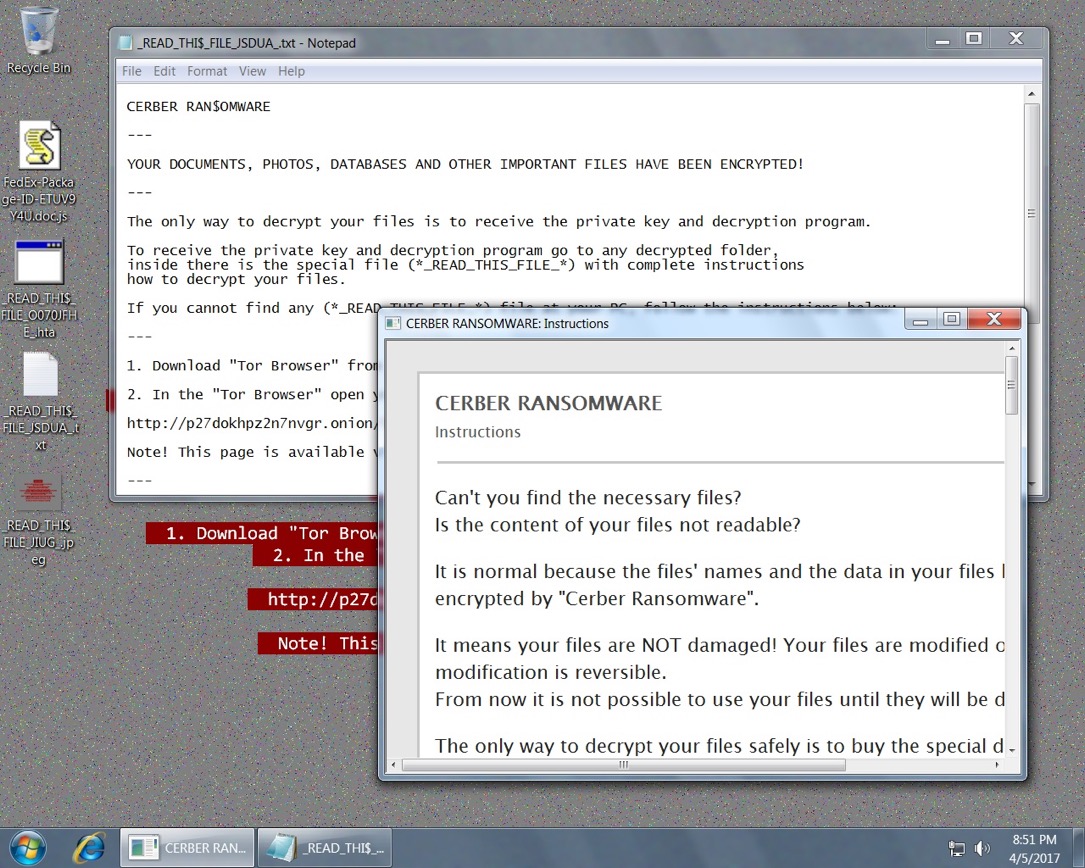Open the Notepad Format menu

pyautogui.click(x=207, y=71)
